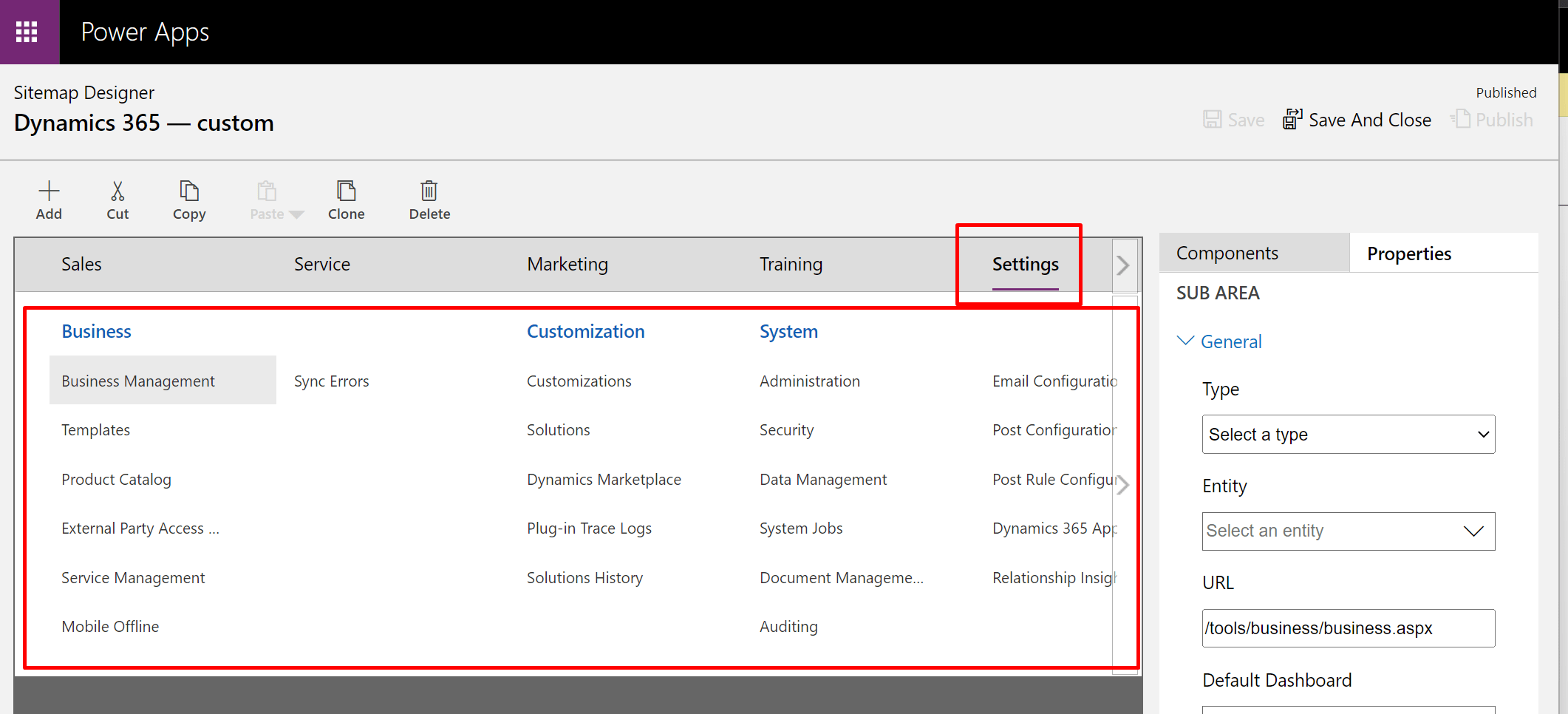Click the Save floppy disk icon
This screenshot has width=1568, height=714.
coord(1213,120)
